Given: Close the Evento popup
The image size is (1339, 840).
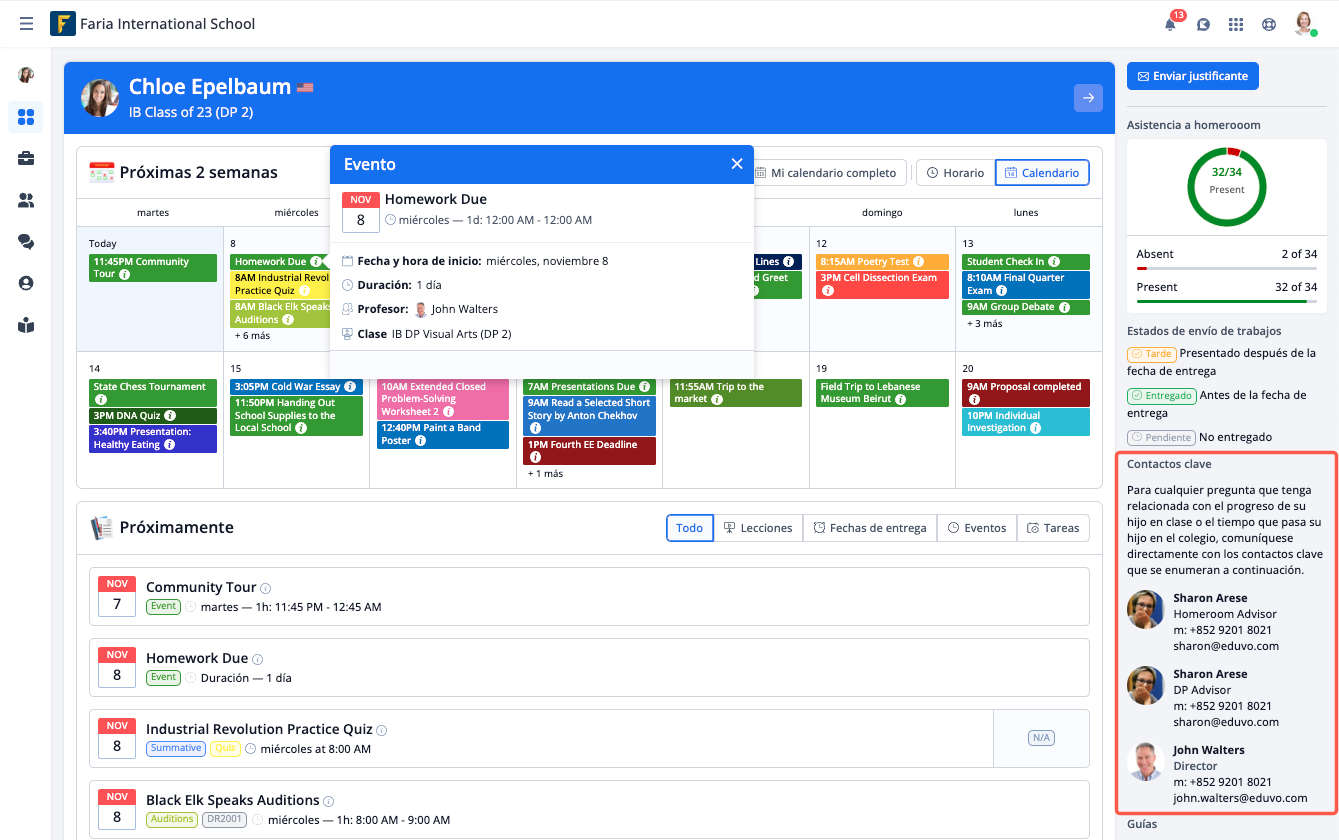Looking at the screenshot, I should point(737,164).
